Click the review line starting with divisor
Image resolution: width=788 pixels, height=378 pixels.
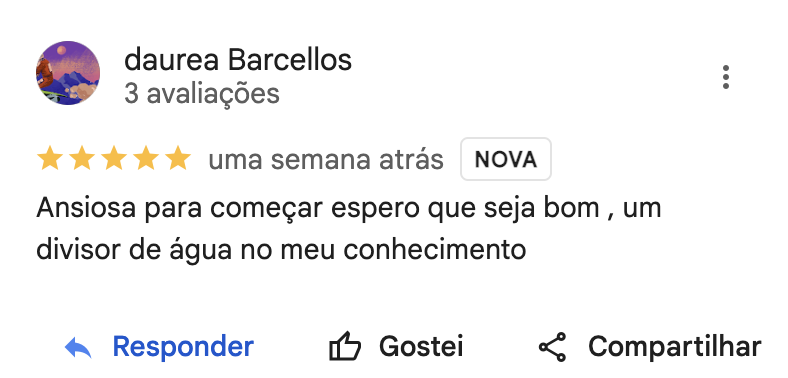tap(281, 249)
